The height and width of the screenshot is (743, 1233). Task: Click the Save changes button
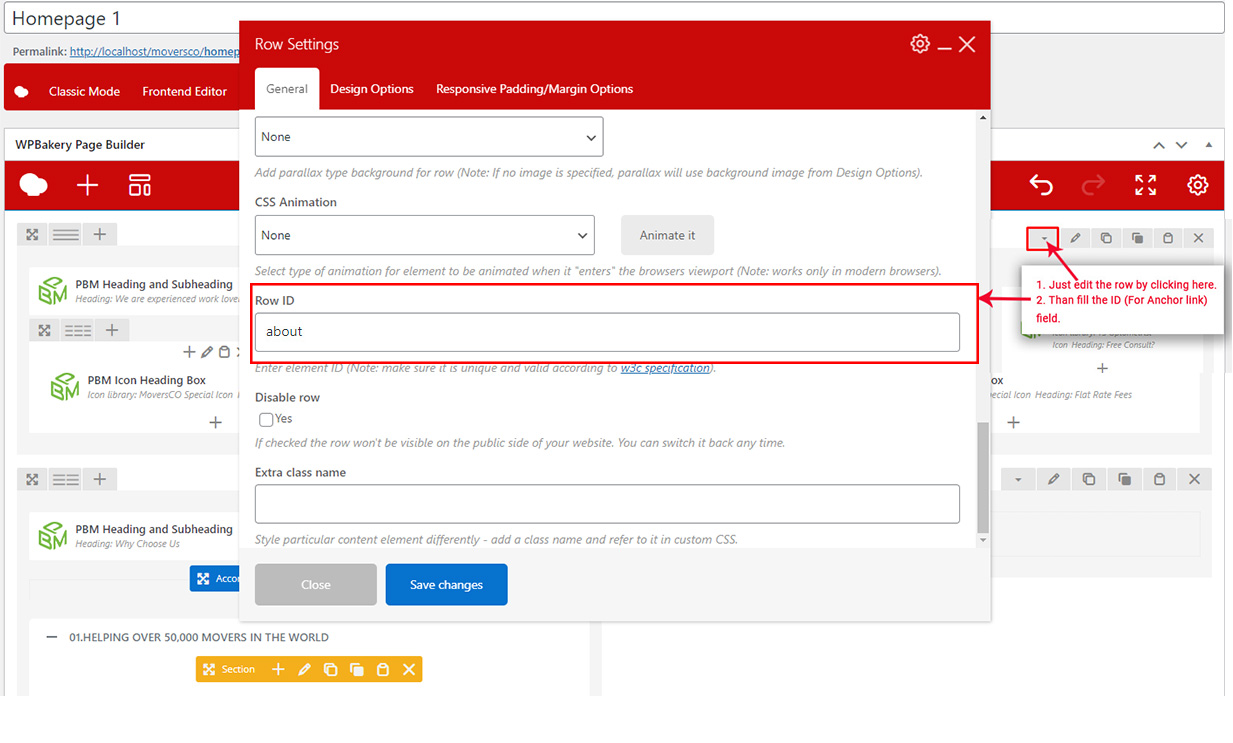click(x=446, y=585)
